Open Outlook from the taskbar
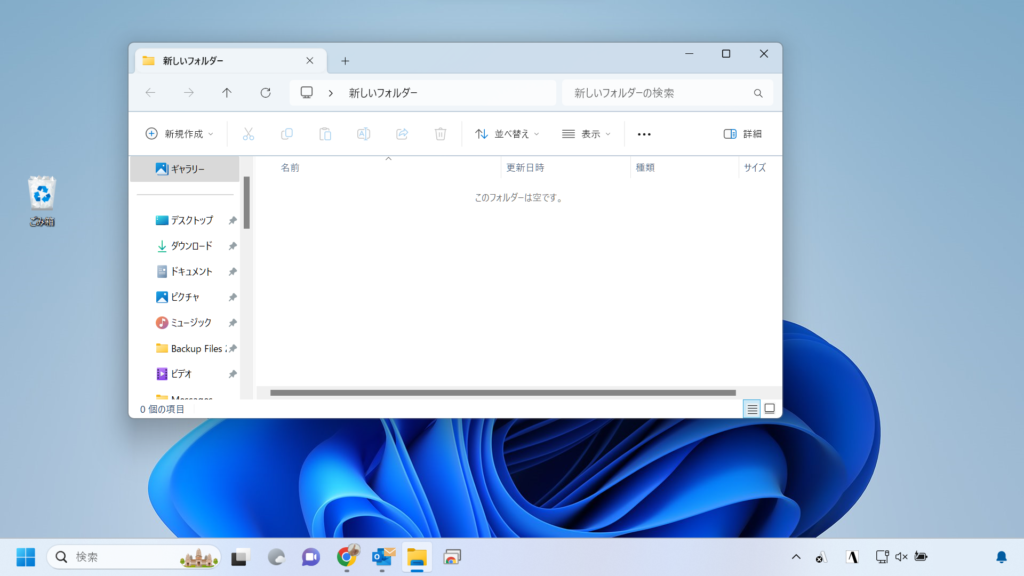Image resolution: width=1024 pixels, height=576 pixels. (382, 557)
